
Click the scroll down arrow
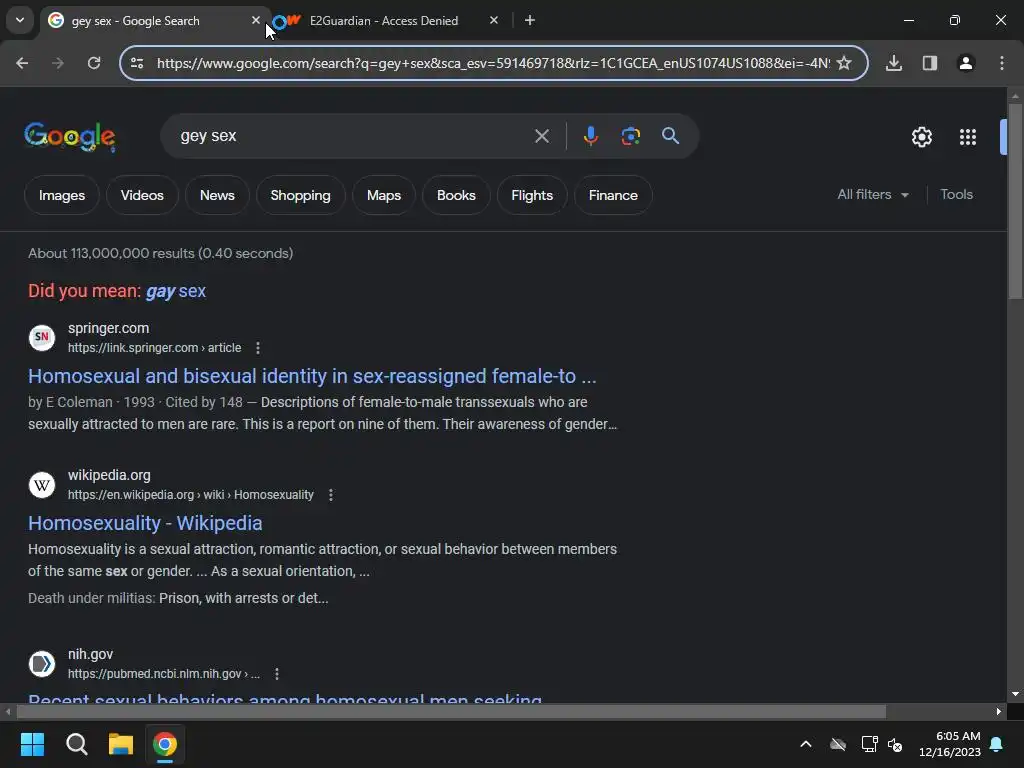[x=1015, y=694]
